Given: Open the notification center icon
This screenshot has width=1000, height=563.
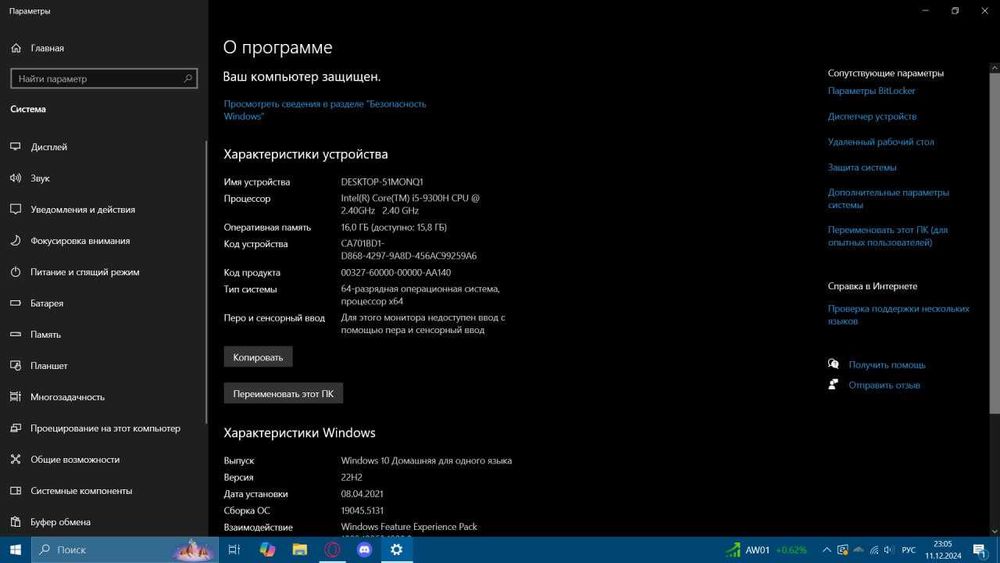Looking at the screenshot, I should click(980, 550).
